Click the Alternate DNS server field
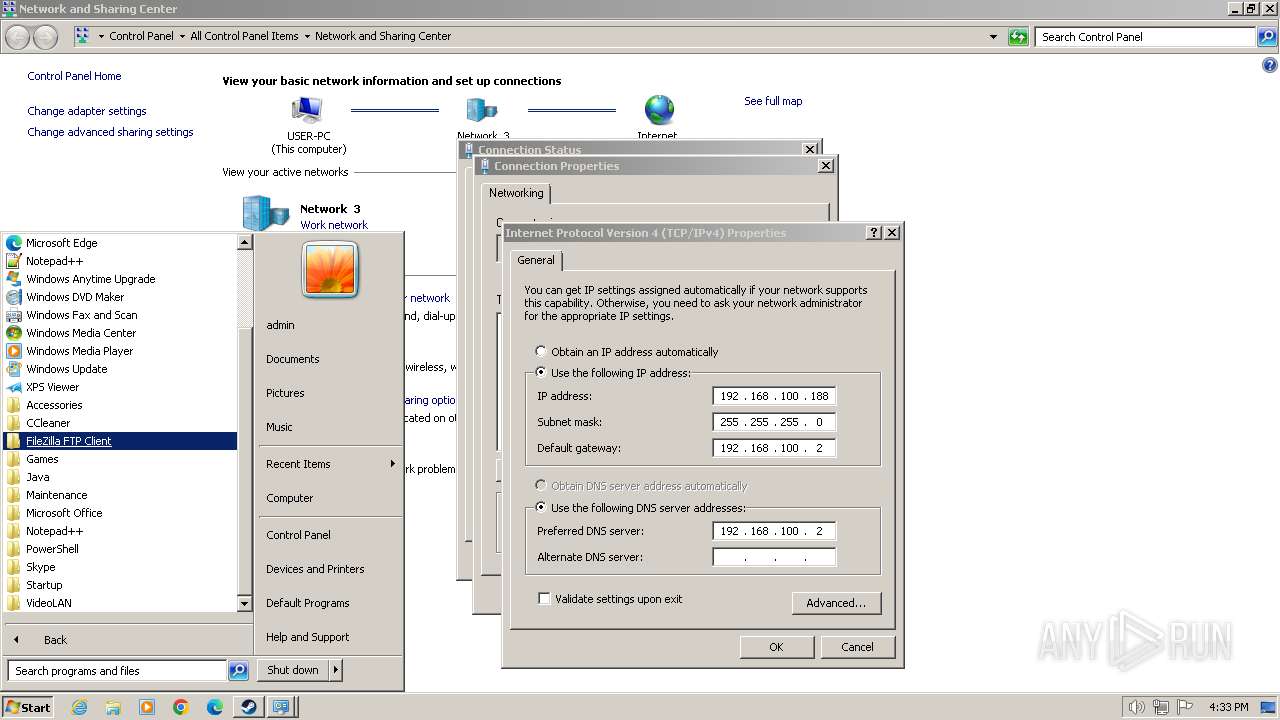The image size is (1280, 720). point(774,557)
